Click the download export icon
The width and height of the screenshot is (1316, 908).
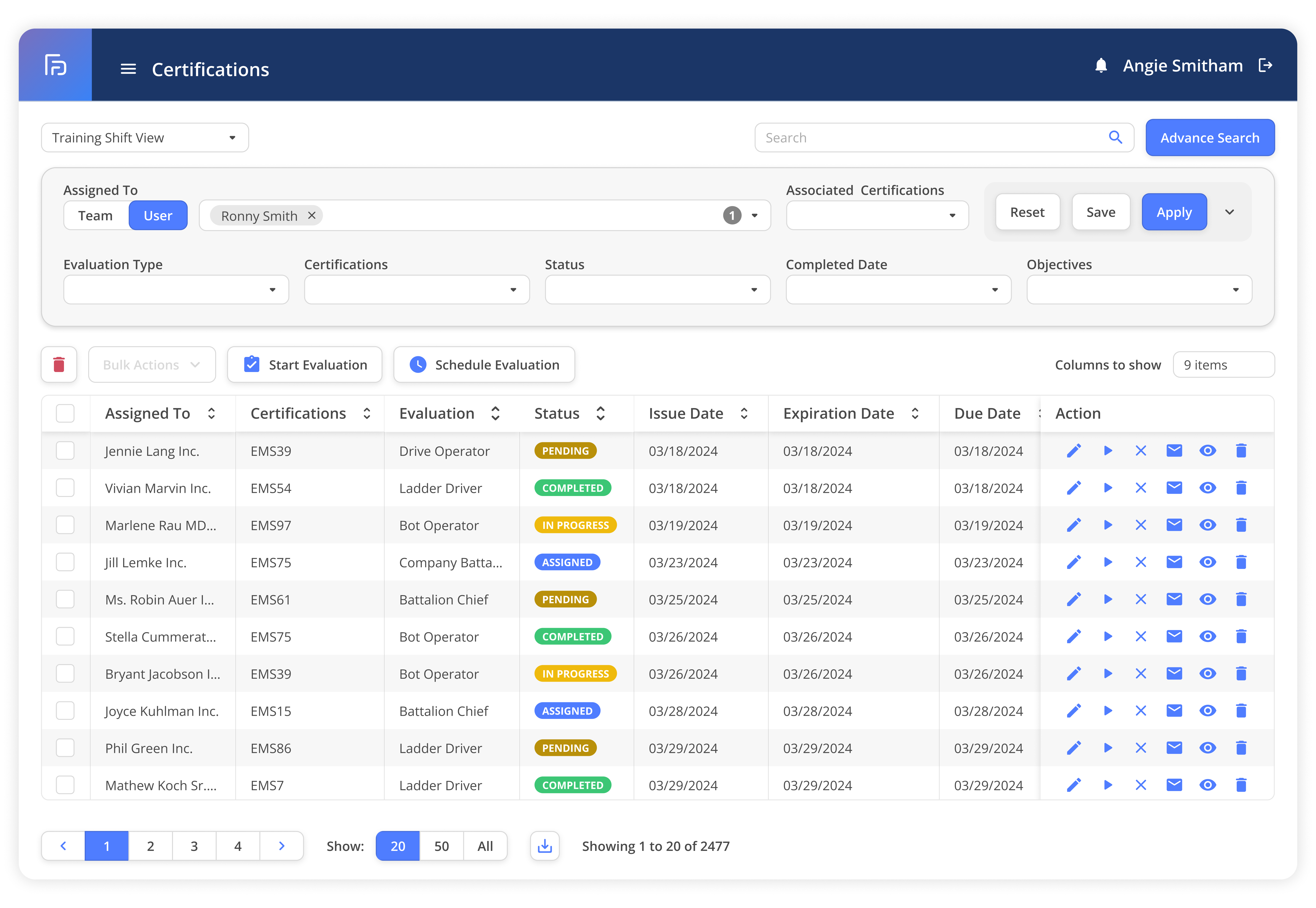coord(545,846)
